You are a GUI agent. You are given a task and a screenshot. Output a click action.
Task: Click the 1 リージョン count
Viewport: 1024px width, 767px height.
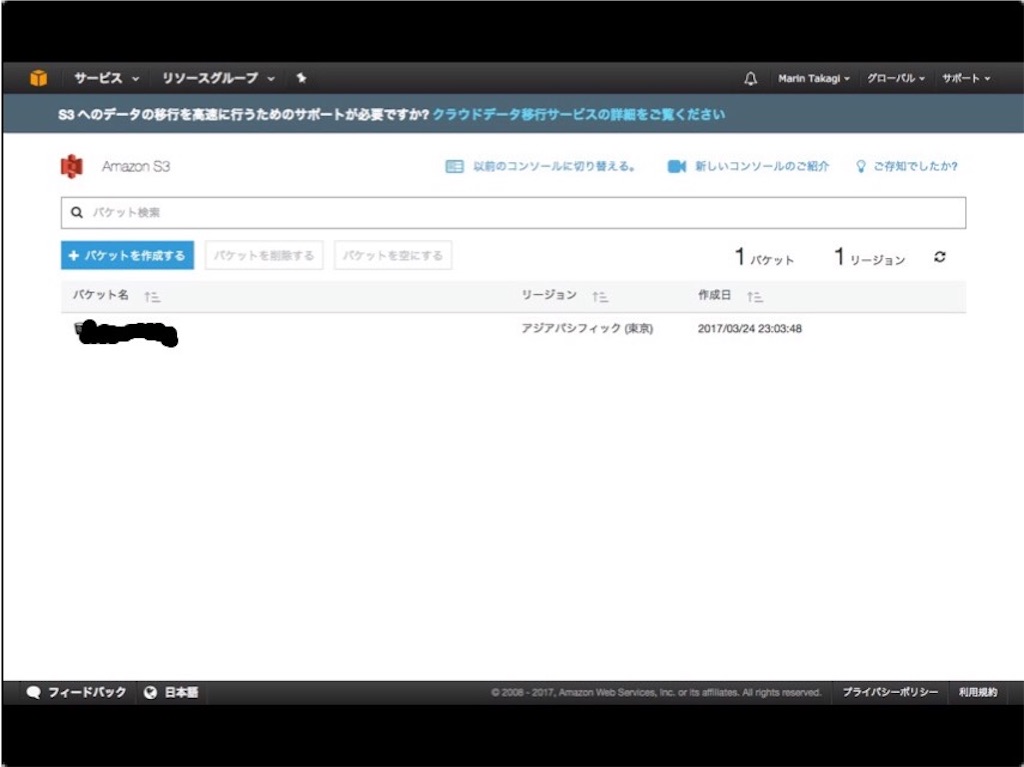(x=870, y=257)
